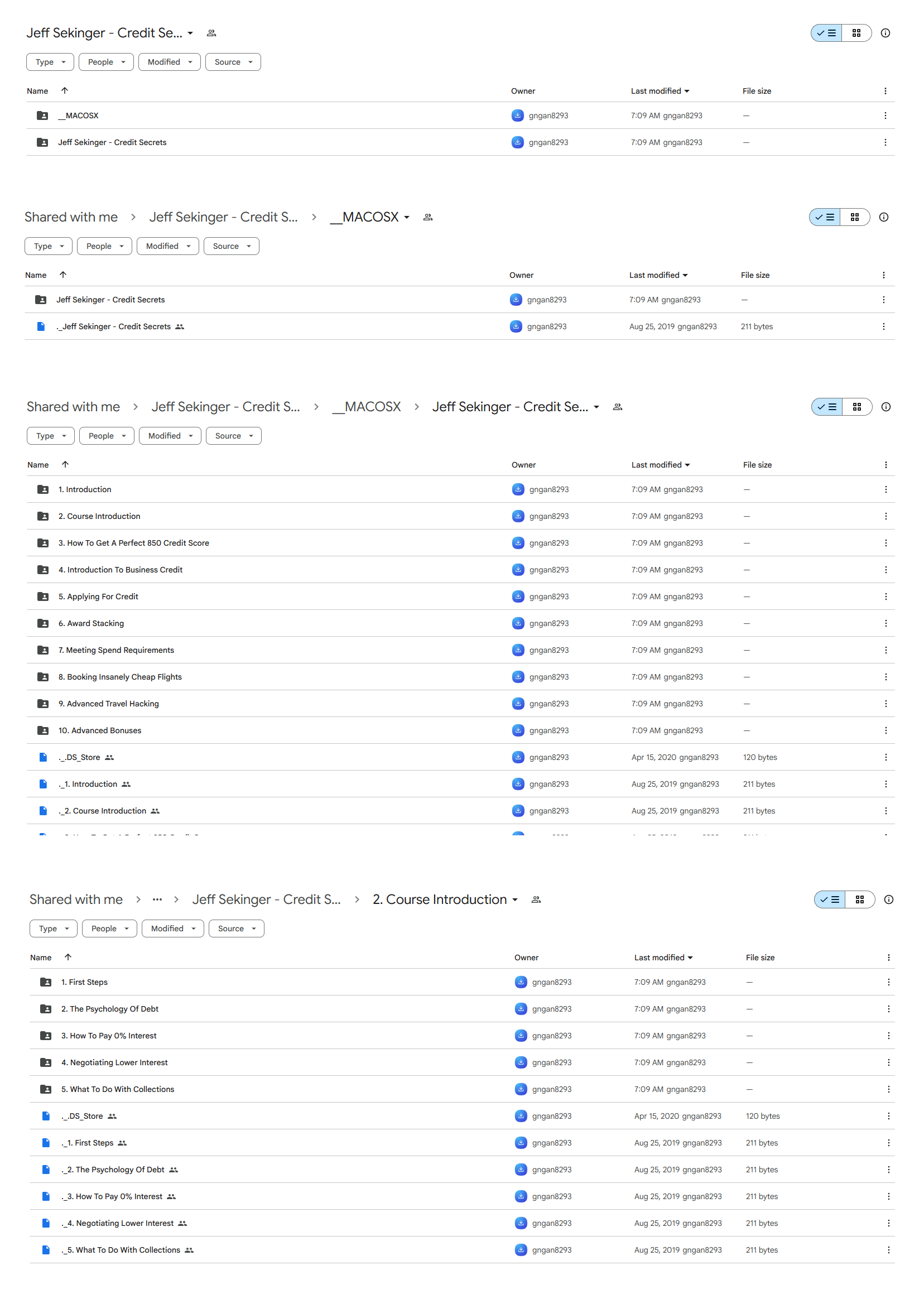
Task: Click Owner column header in the __MACOSX titled view
Action: [521, 275]
